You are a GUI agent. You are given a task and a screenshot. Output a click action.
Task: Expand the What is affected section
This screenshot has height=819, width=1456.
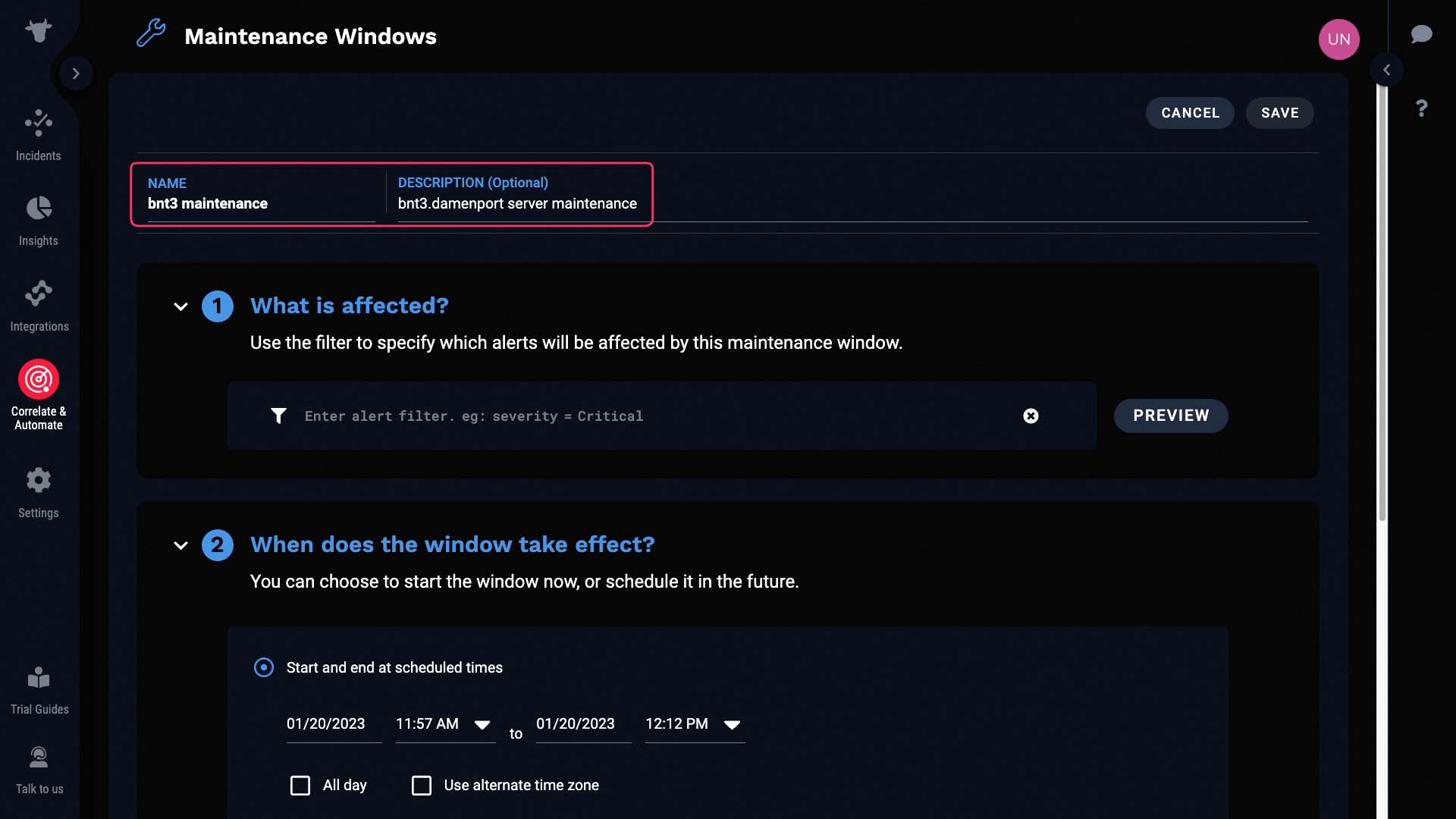[180, 306]
